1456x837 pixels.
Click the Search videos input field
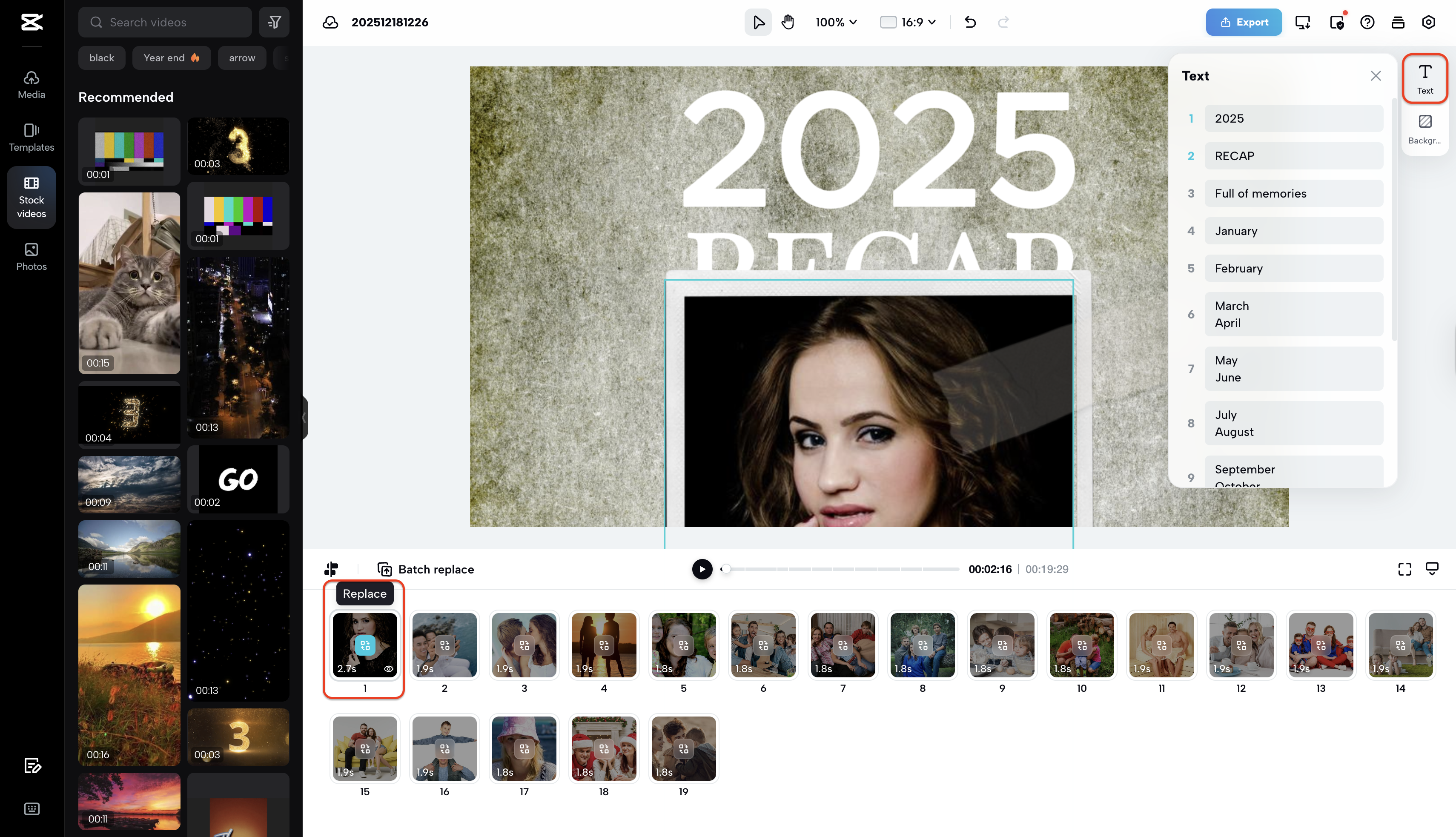tap(165, 22)
